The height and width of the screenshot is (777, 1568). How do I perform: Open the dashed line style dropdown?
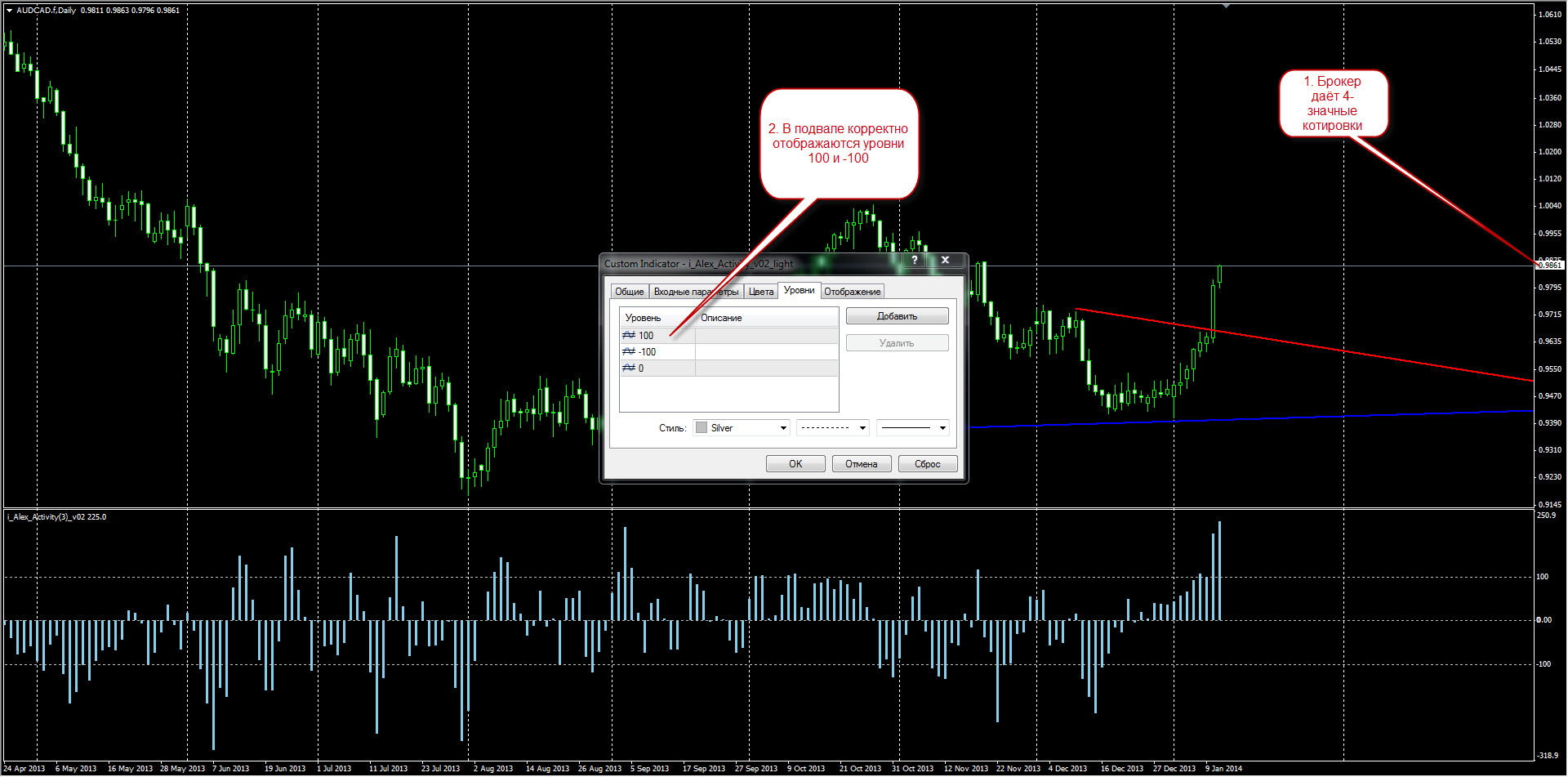click(833, 428)
